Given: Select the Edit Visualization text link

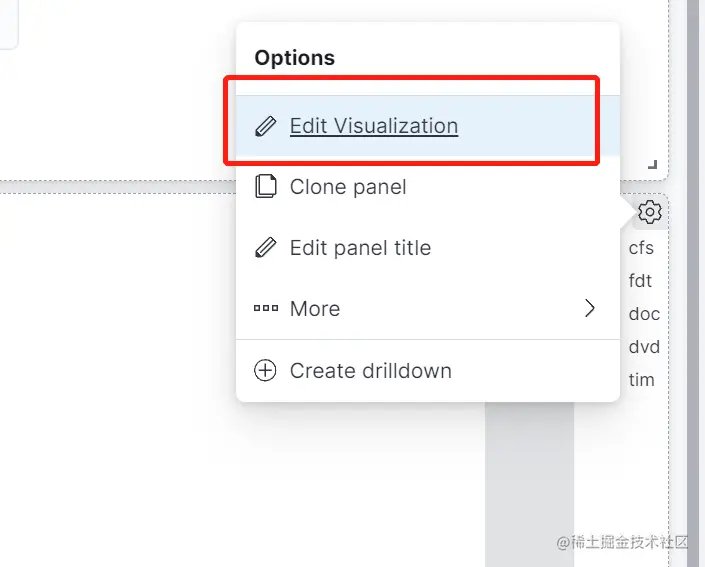Looking at the screenshot, I should [x=374, y=127].
